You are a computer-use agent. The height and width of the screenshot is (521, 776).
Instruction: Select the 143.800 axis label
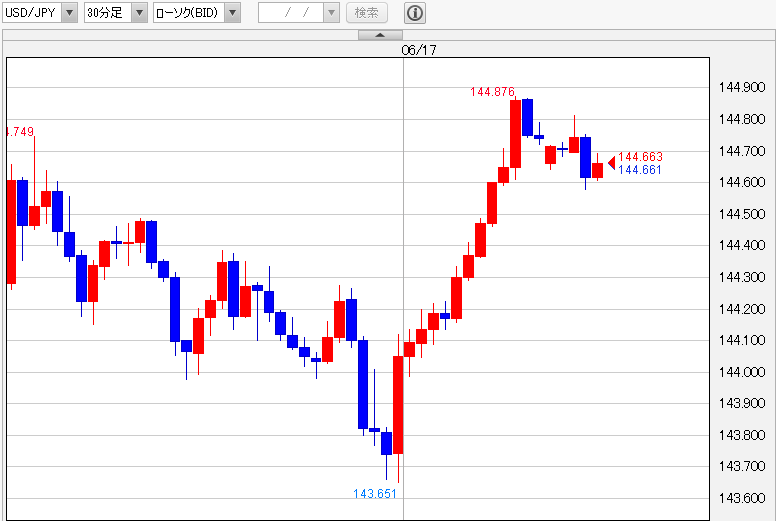coord(742,435)
